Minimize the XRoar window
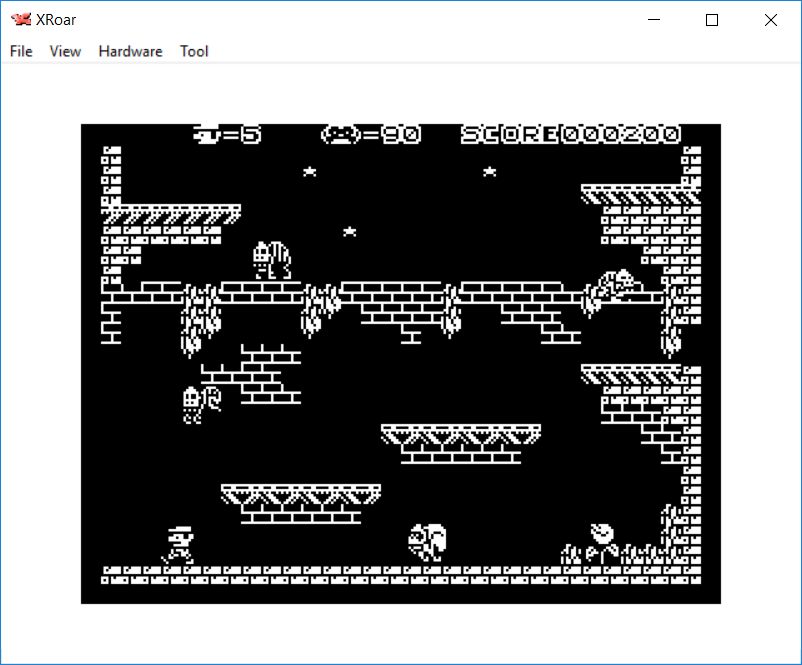The width and height of the screenshot is (802, 665). 655,20
